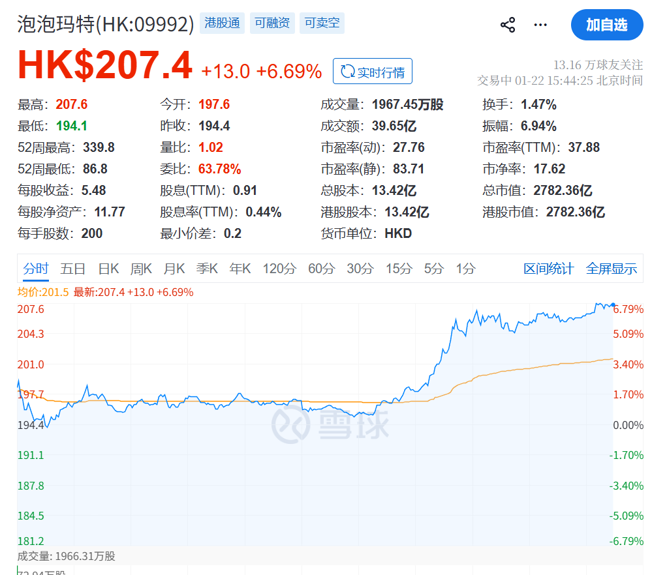Image resolution: width=667 pixels, height=575 pixels.
Task: Select the 年K chart tab
Action: (240, 268)
